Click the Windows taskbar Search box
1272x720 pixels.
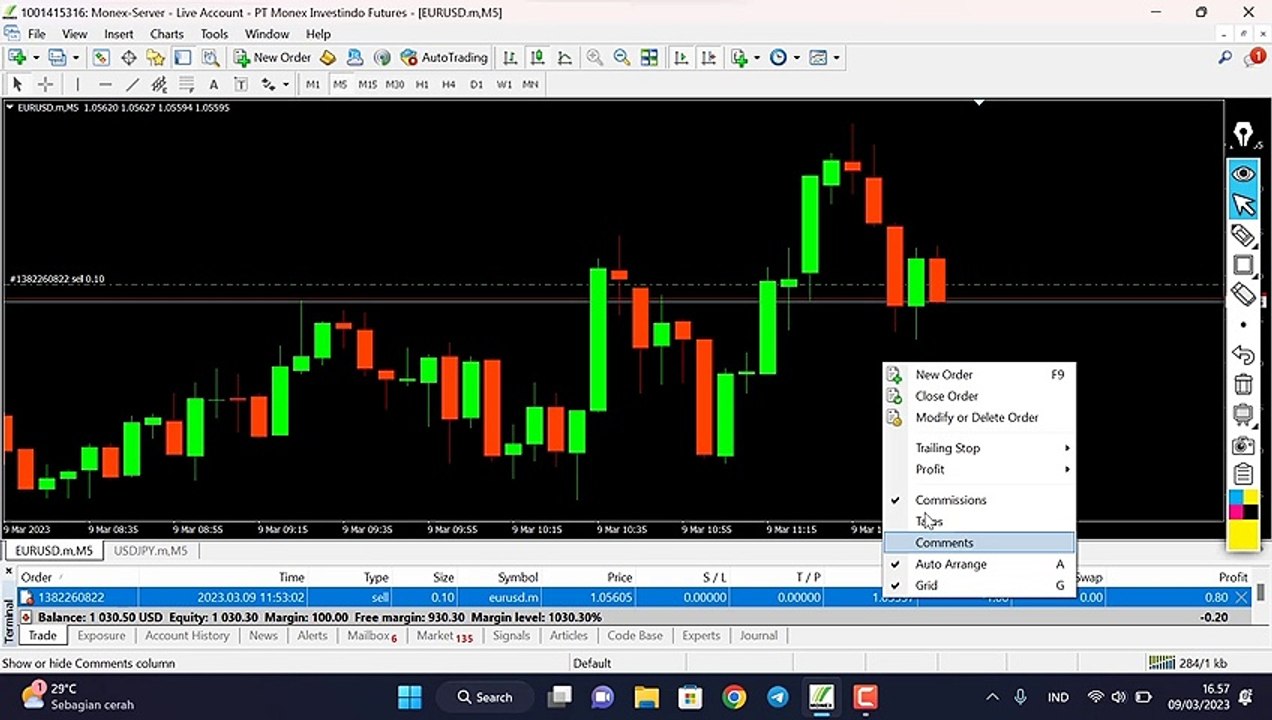(x=485, y=697)
